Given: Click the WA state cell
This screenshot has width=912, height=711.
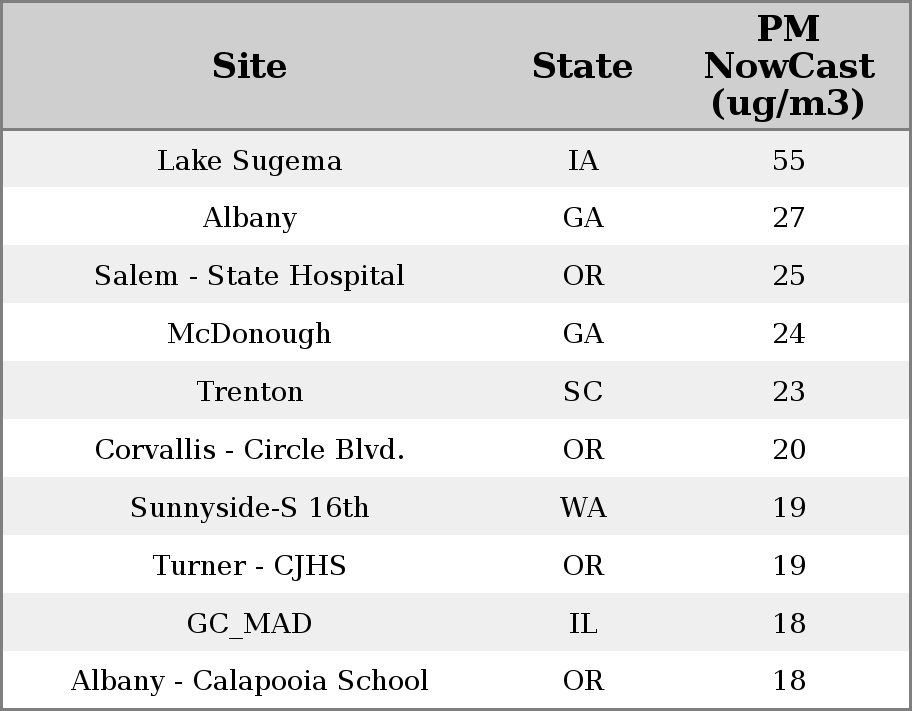Looking at the screenshot, I should 583,507.
